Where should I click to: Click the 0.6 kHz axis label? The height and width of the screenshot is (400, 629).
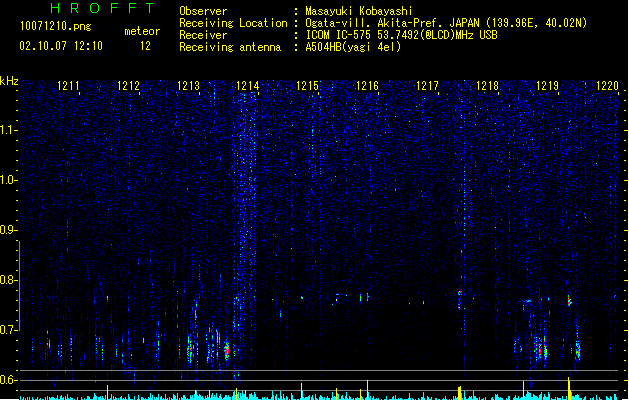[x=8, y=380]
